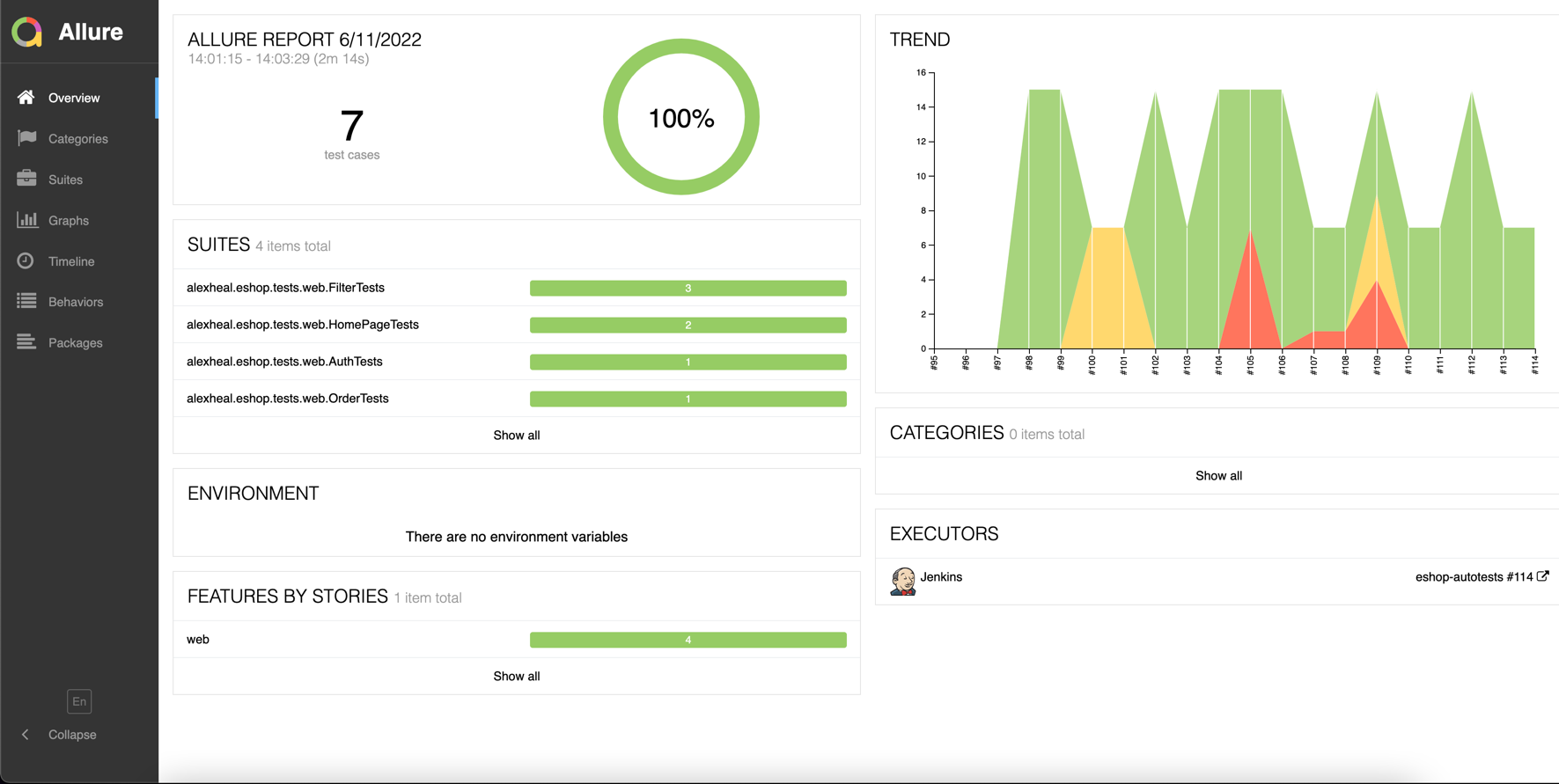Click the Jenkins avatar icon
This screenshot has height=784, width=1559.
coord(902,581)
